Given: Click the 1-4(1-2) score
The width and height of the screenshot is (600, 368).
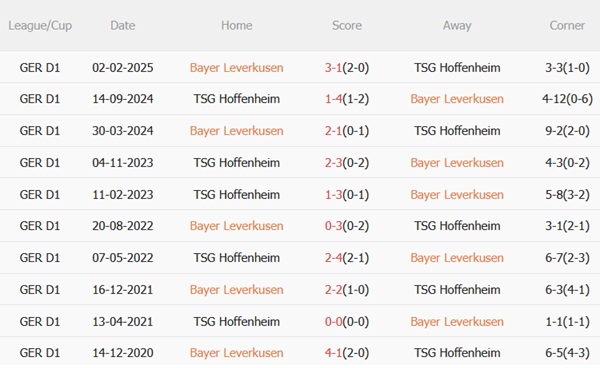Looking at the screenshot, I should [347, 99].
